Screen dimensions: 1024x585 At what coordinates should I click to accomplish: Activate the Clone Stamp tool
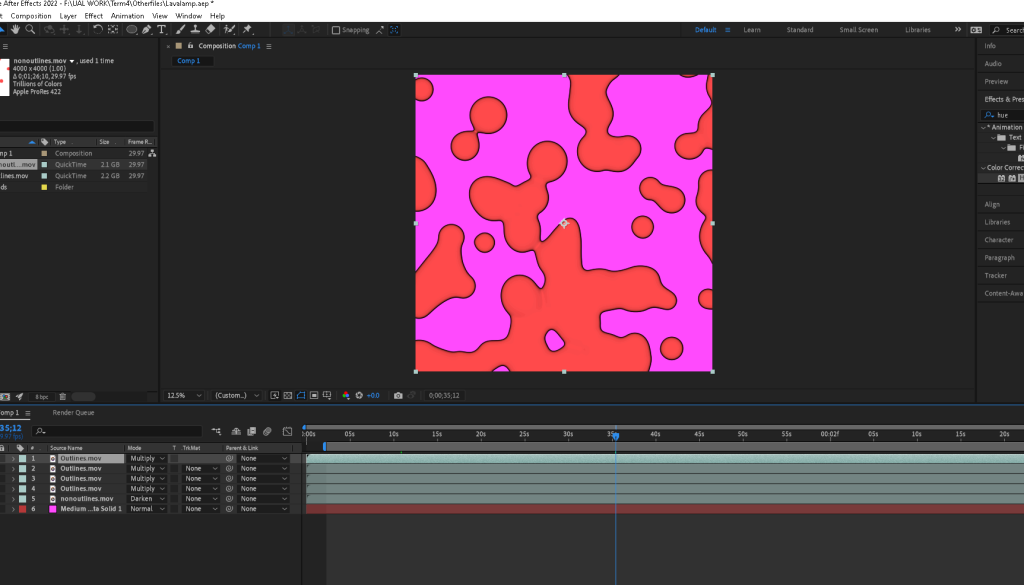(194, 30)
